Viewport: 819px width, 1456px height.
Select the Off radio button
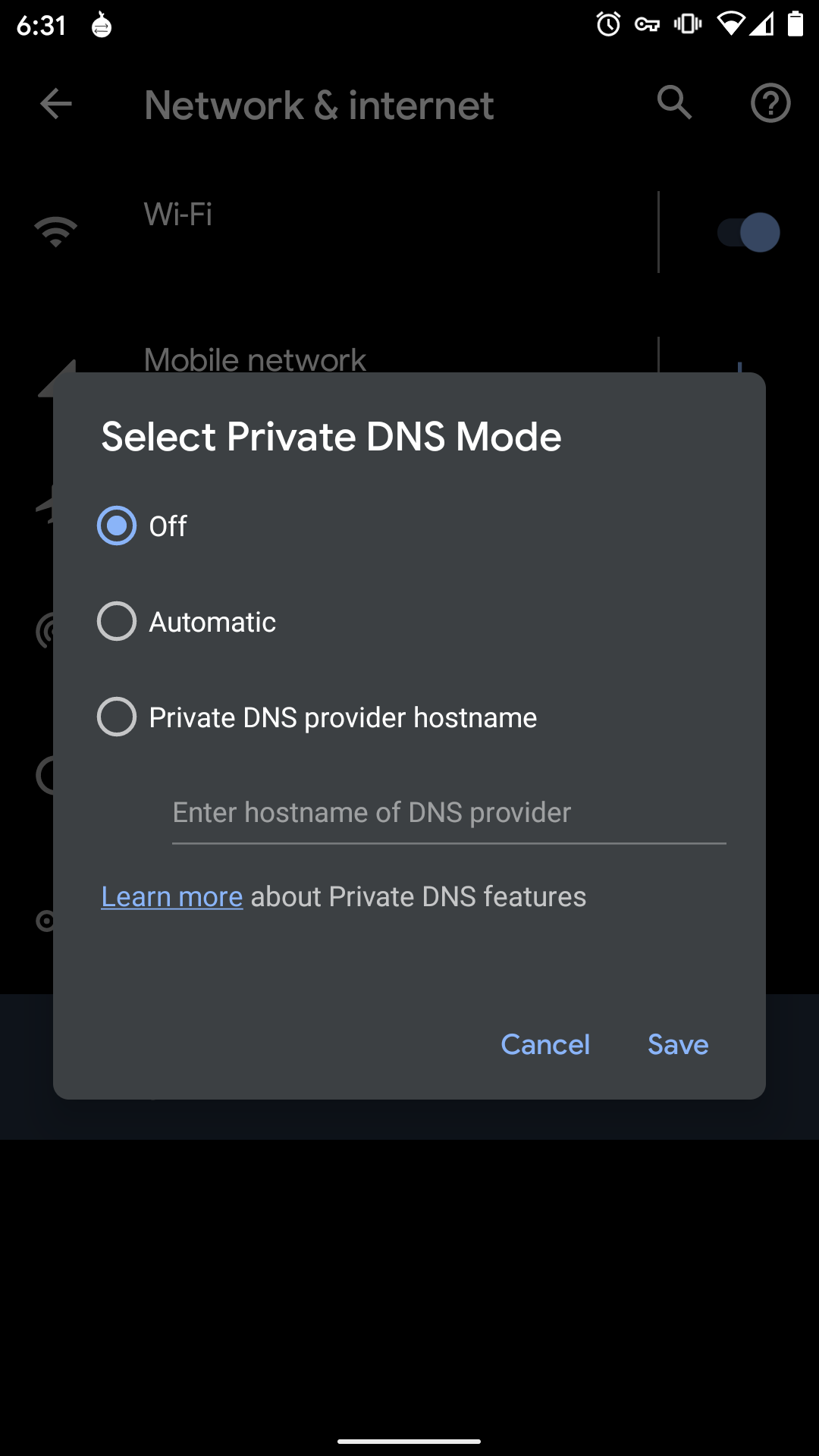pyautogui.click(x=117, y=526)
